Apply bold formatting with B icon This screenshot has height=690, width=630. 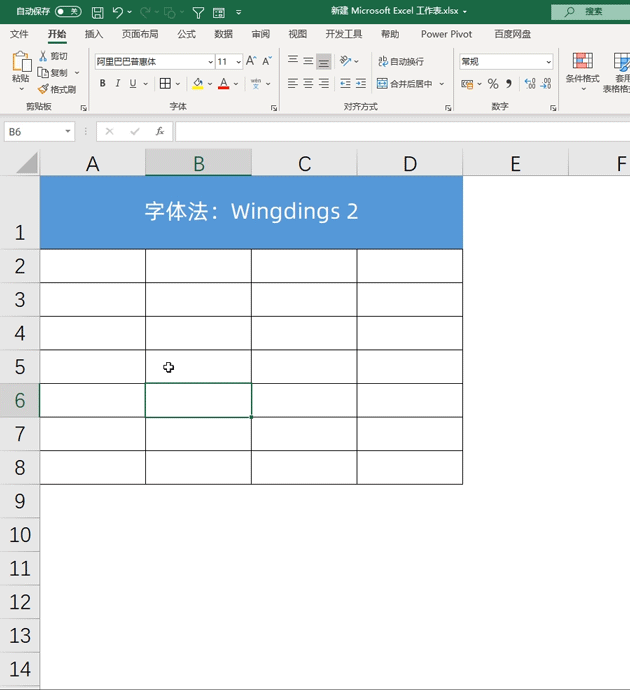pos(103,83)
